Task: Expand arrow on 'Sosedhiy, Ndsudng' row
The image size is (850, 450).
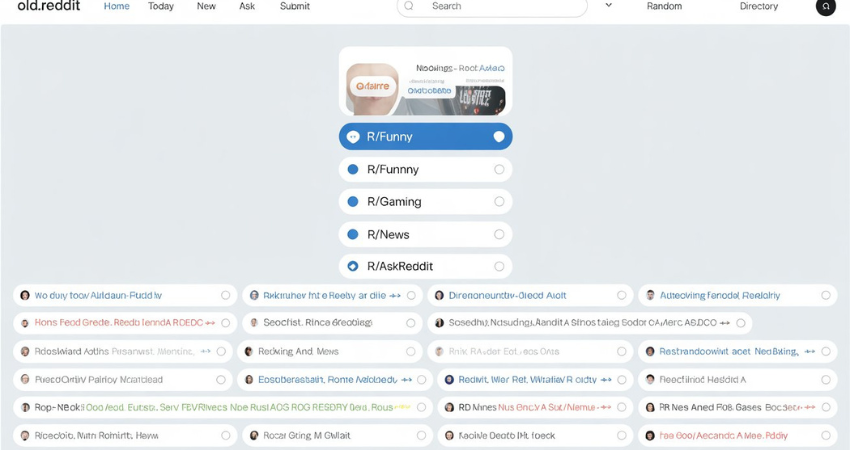Action: point(725,323)
